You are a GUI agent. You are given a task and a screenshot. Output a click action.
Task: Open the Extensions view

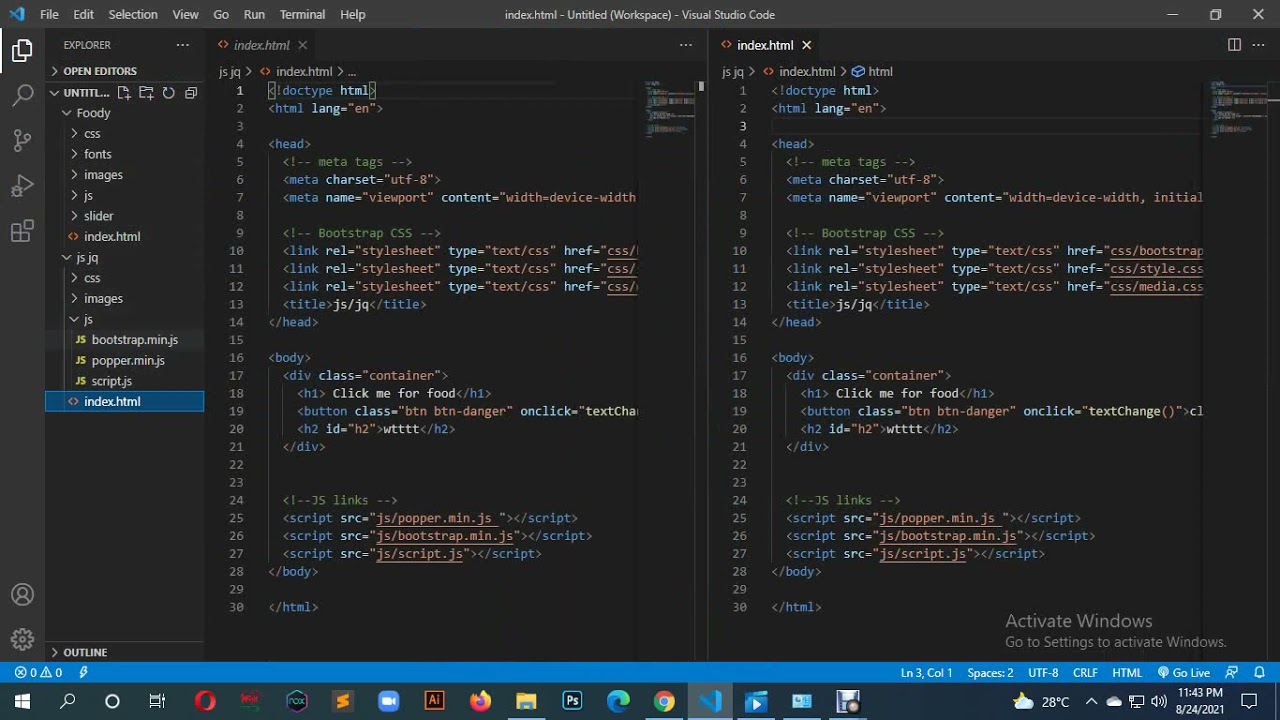[x=22, y=232]
